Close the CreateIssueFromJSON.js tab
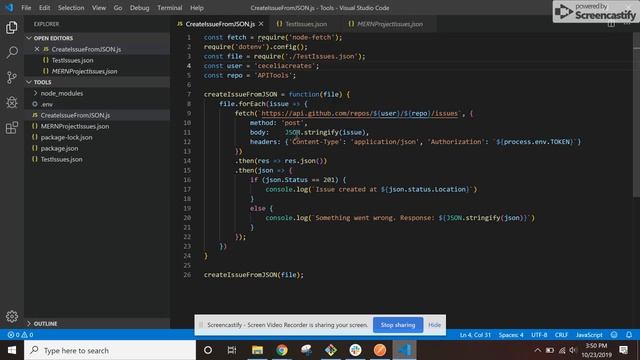The width and height of the screenshot is (640, 360). point(261,24)
